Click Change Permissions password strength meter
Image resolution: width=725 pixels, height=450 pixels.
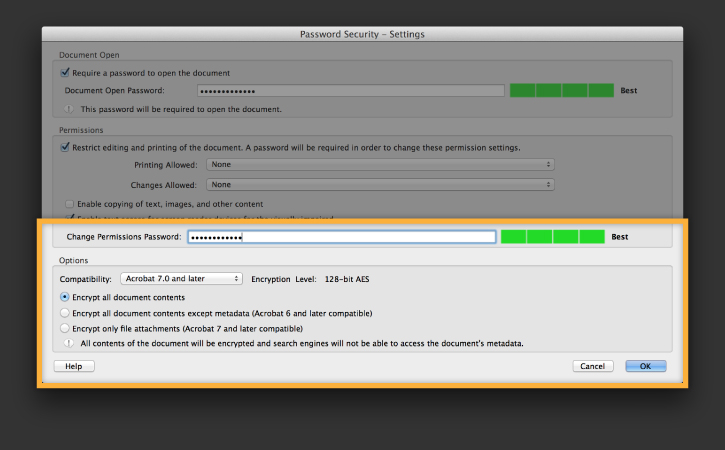[x=553, y=236]
